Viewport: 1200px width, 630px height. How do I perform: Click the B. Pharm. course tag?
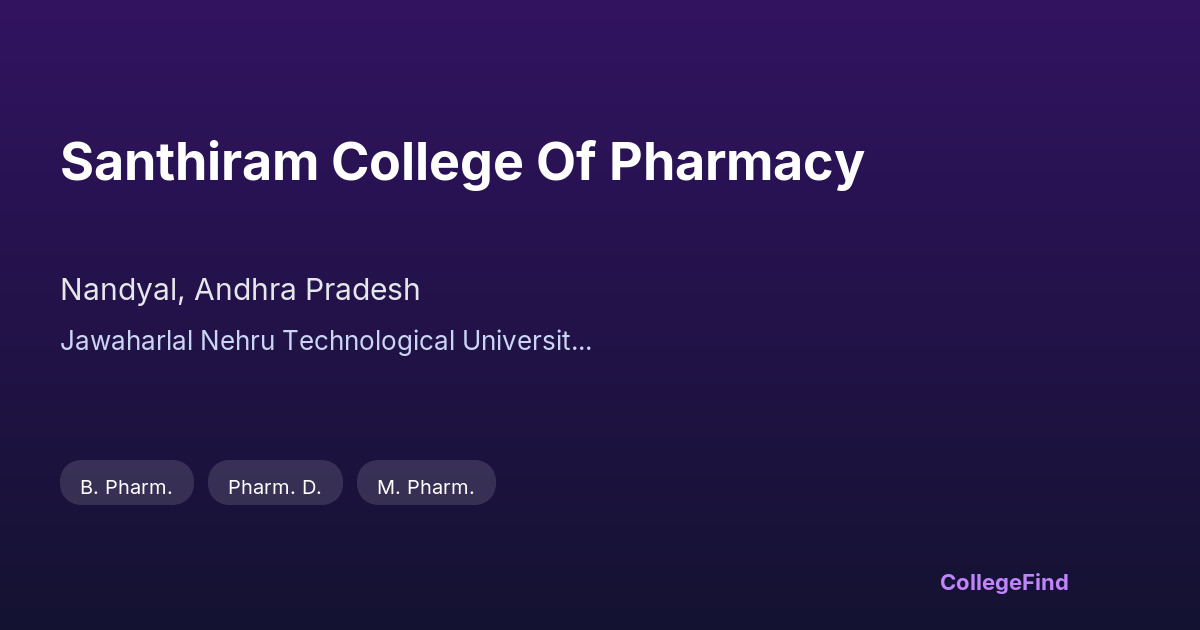126,487
